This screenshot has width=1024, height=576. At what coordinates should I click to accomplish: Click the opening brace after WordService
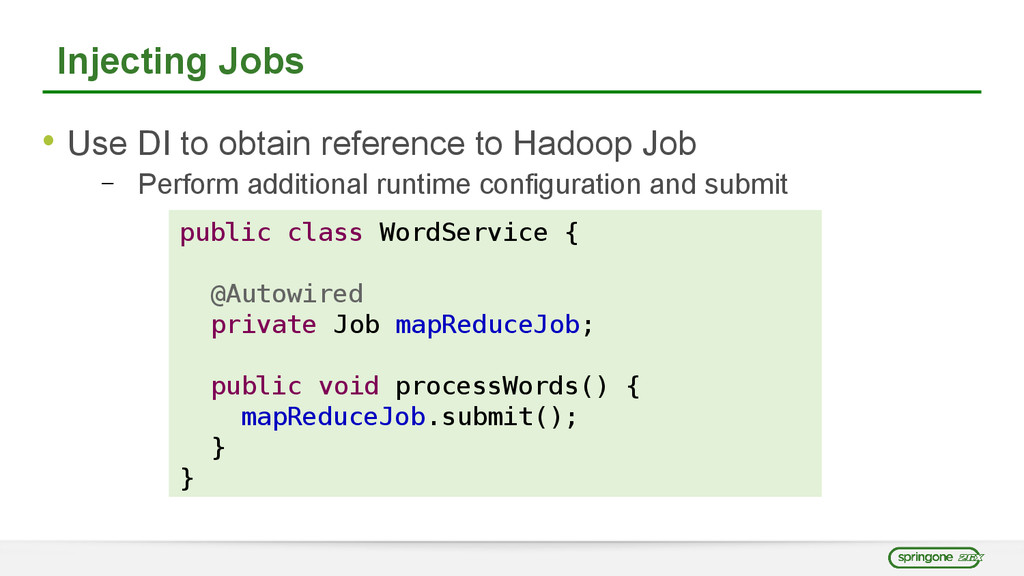click(x=571, y=233)
